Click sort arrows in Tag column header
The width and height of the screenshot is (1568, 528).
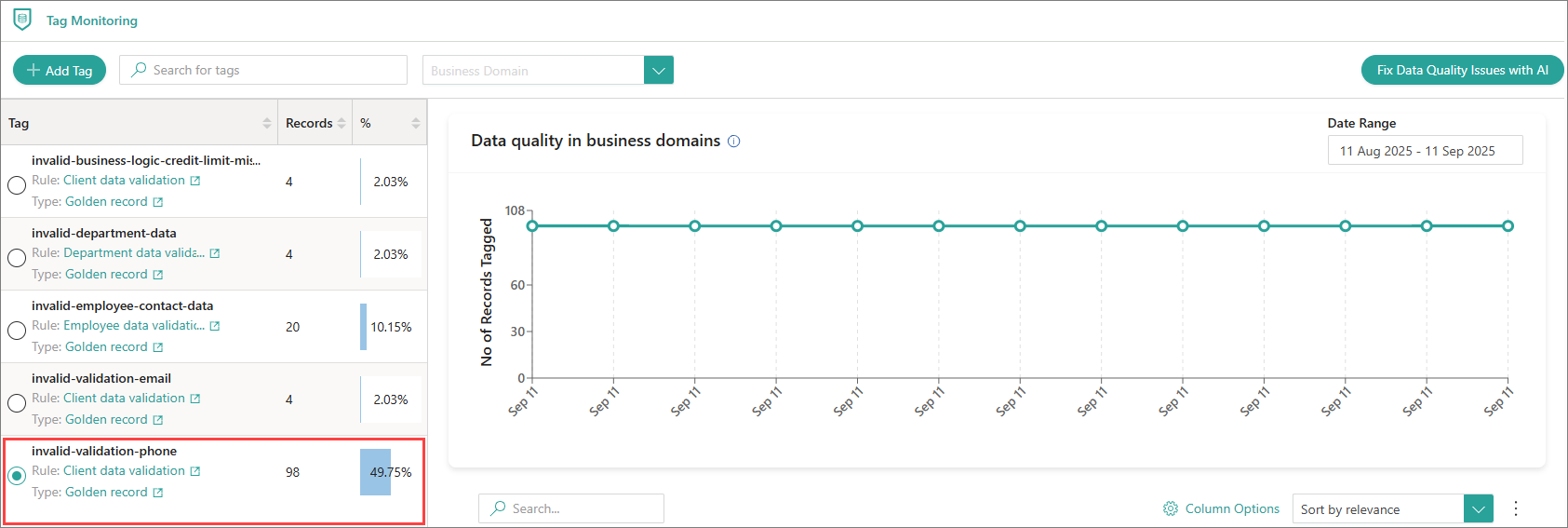point(267,123)
